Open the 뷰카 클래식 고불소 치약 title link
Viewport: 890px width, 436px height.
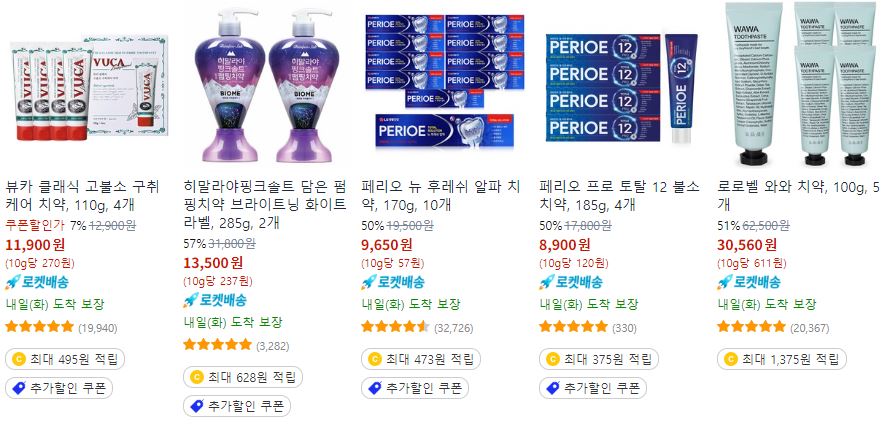click(83, 196)
